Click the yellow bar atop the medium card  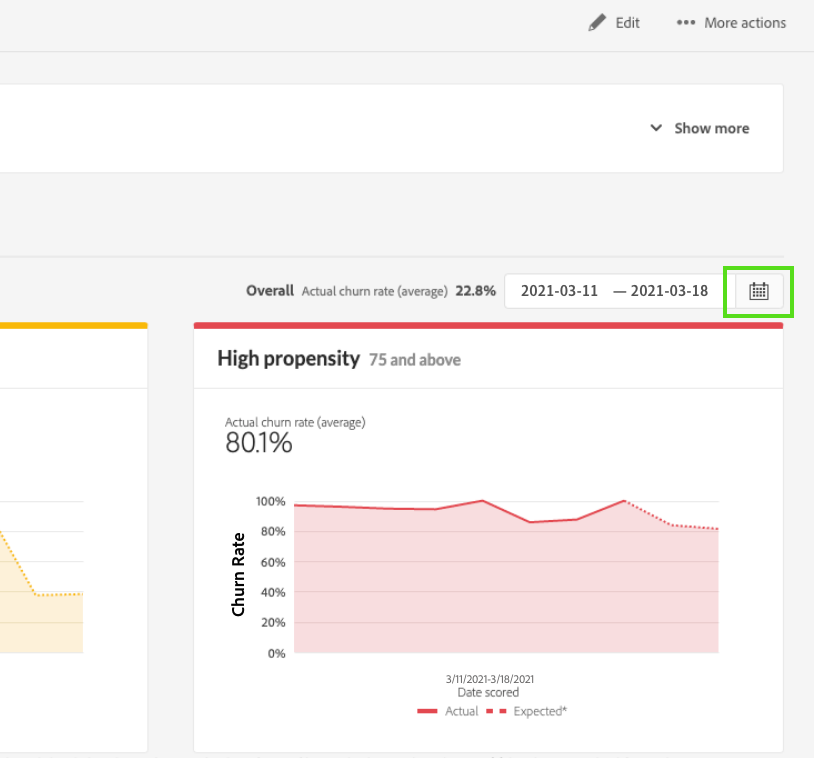tap(74, 326)
